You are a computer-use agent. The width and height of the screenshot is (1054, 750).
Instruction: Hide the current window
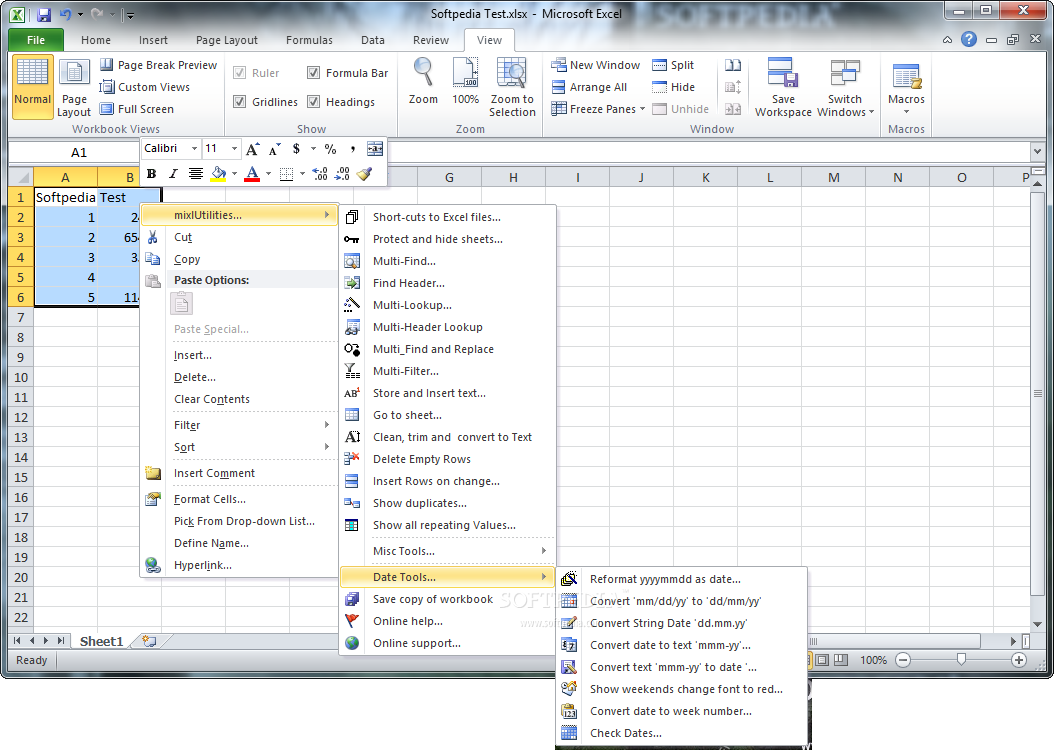pos(674,87)
